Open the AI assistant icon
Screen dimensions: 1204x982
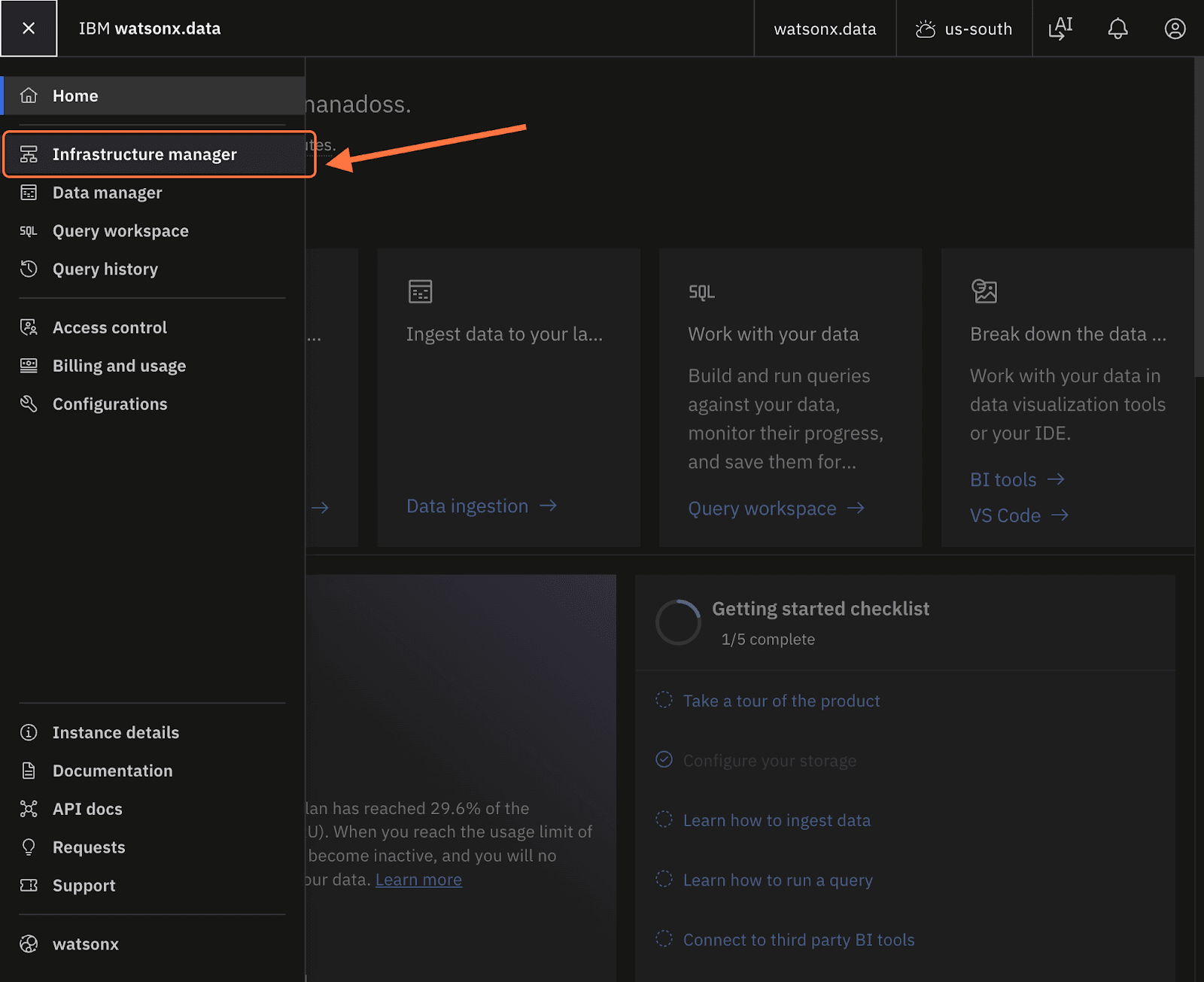(x=1060, y=29)
